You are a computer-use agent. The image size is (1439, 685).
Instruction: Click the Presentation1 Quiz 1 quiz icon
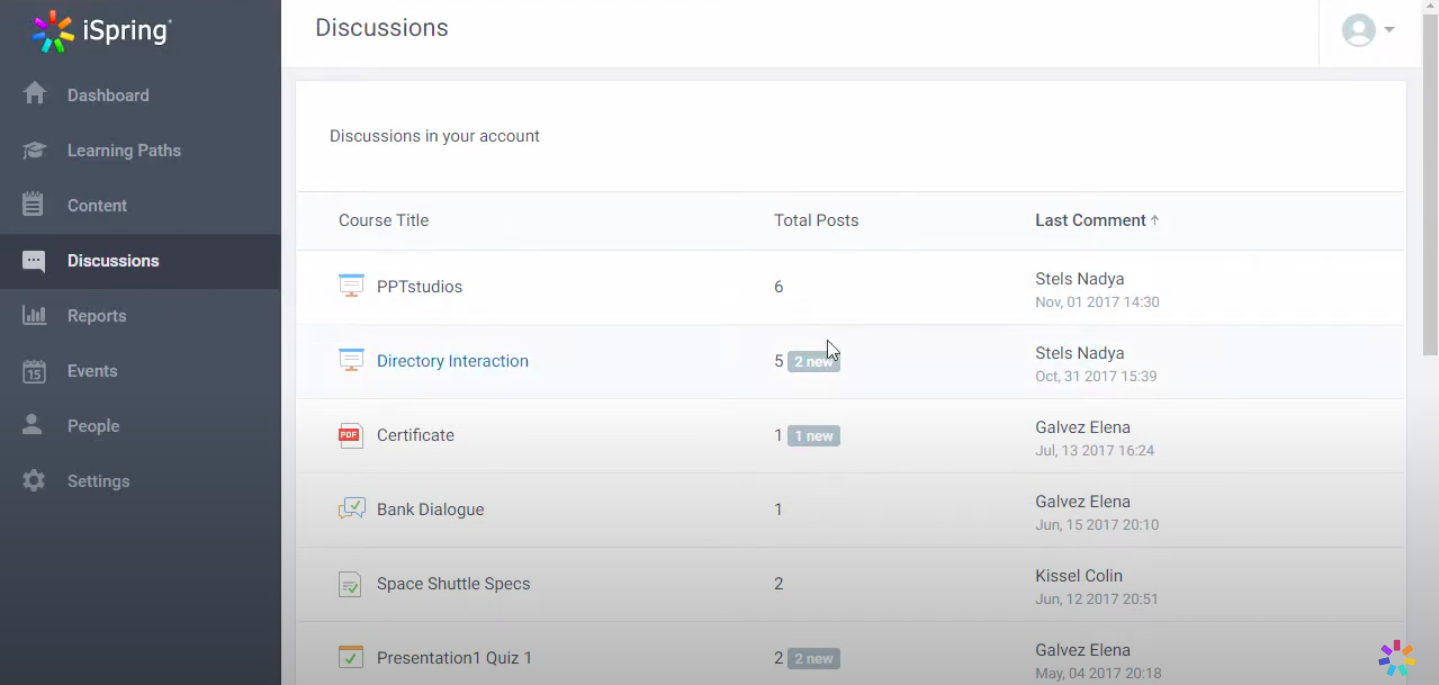(350, 657)
